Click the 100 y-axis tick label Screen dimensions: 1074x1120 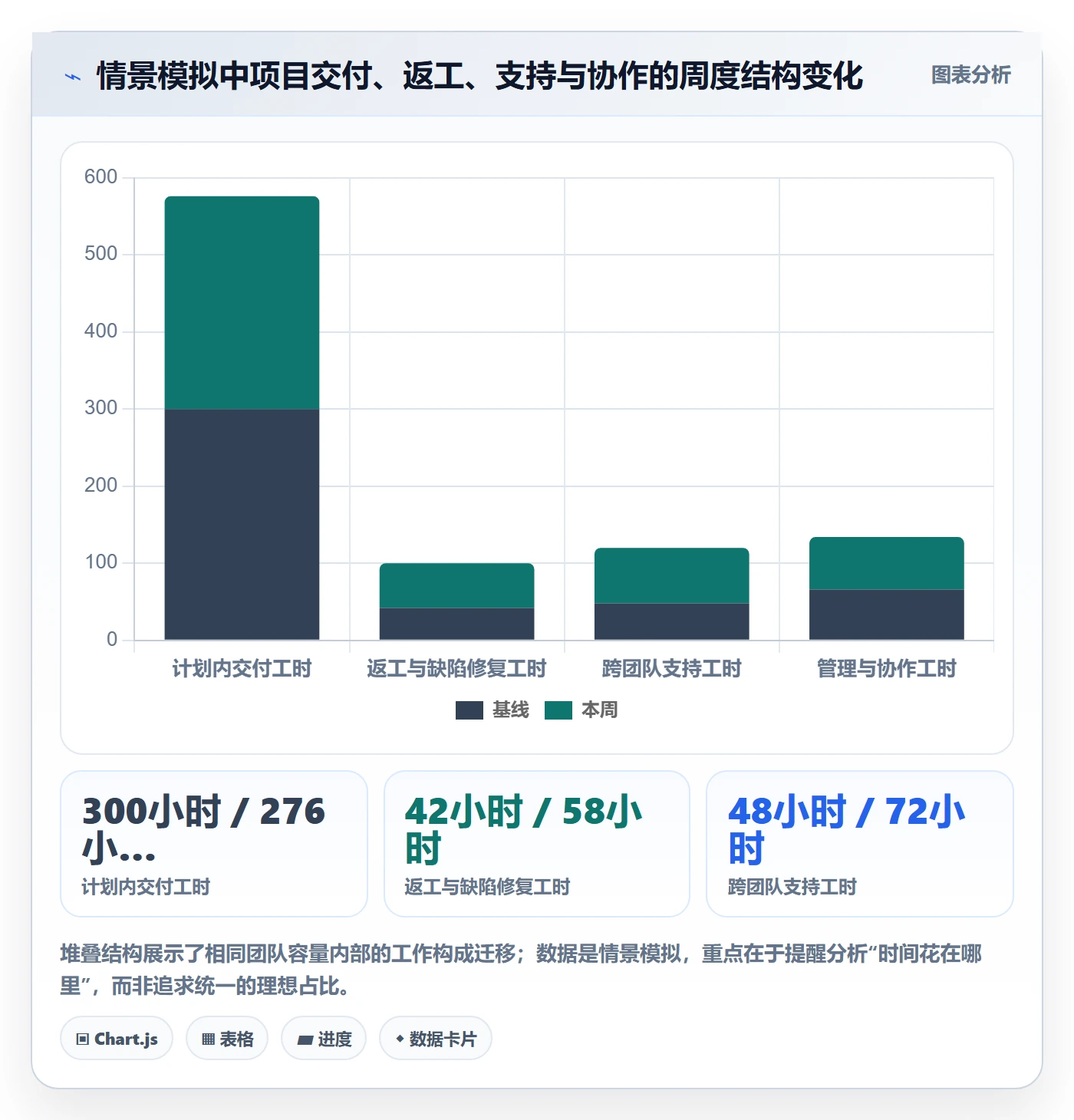click(x=101, y=562)
